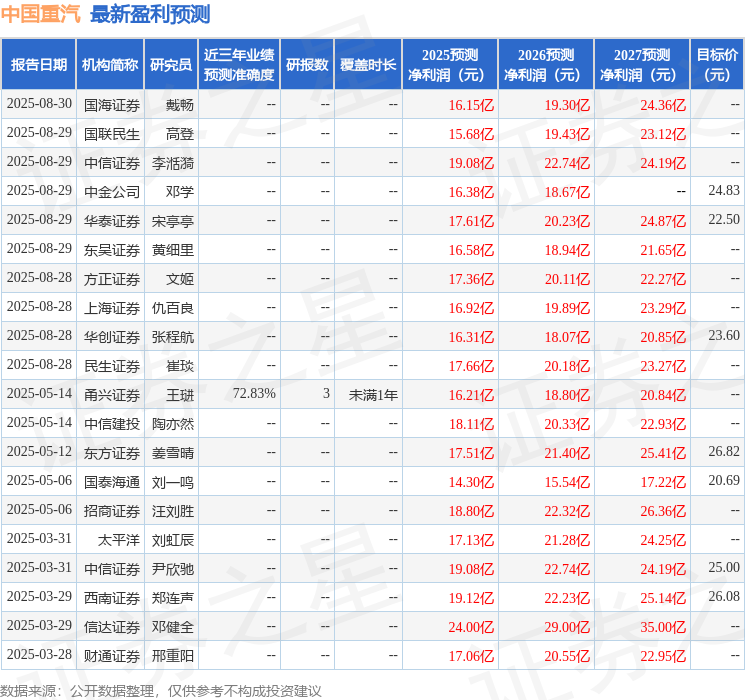Image resolution: width=745 pixels, height=700 pixels.
Task: Click the 研究员 column header
Action: point(171,65)
